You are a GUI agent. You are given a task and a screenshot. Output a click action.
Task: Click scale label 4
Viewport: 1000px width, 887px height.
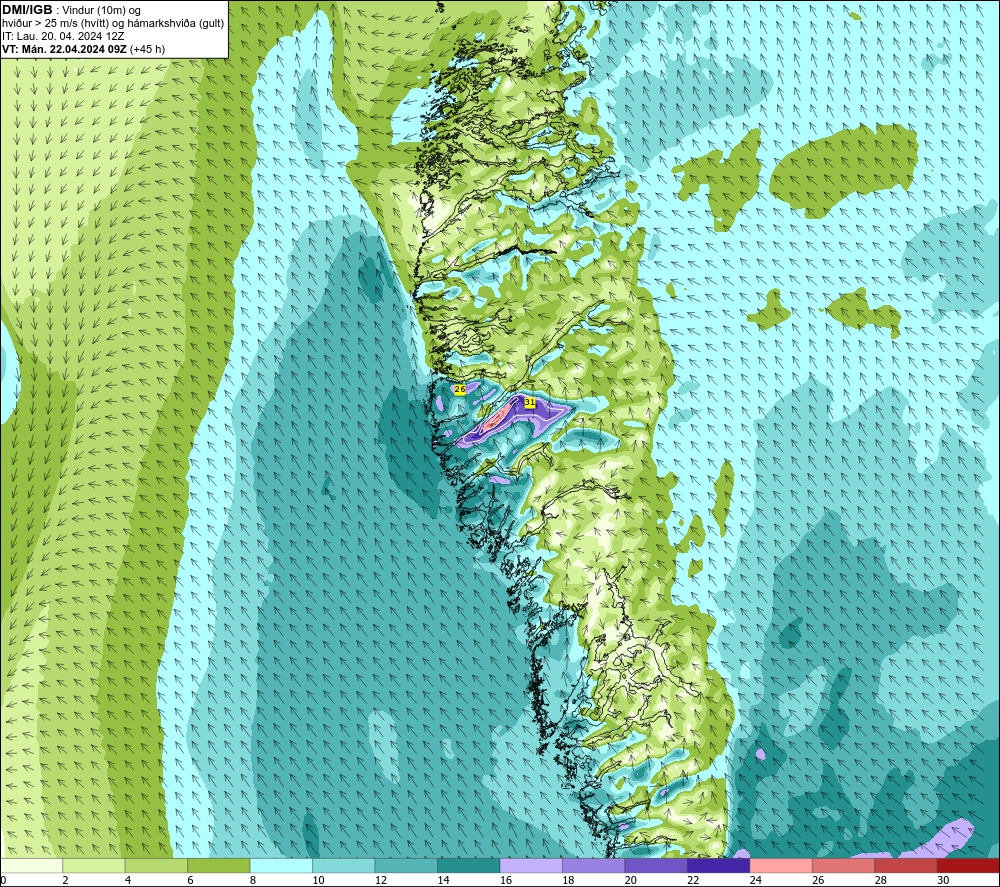[x=128, y=880]
